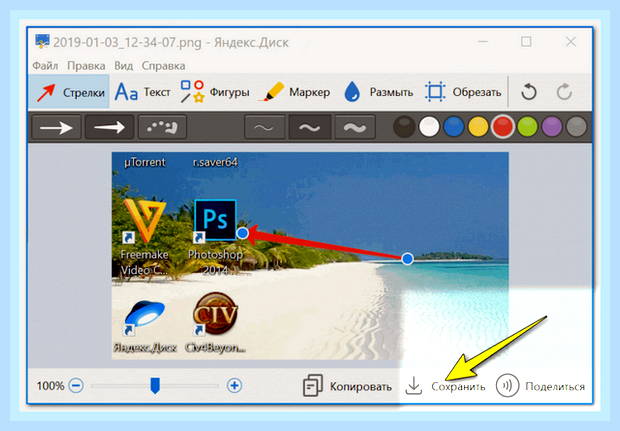This screenshot has width=620, height=431.
Task: Choose the gray color swatch
Action: click(577, 127)
